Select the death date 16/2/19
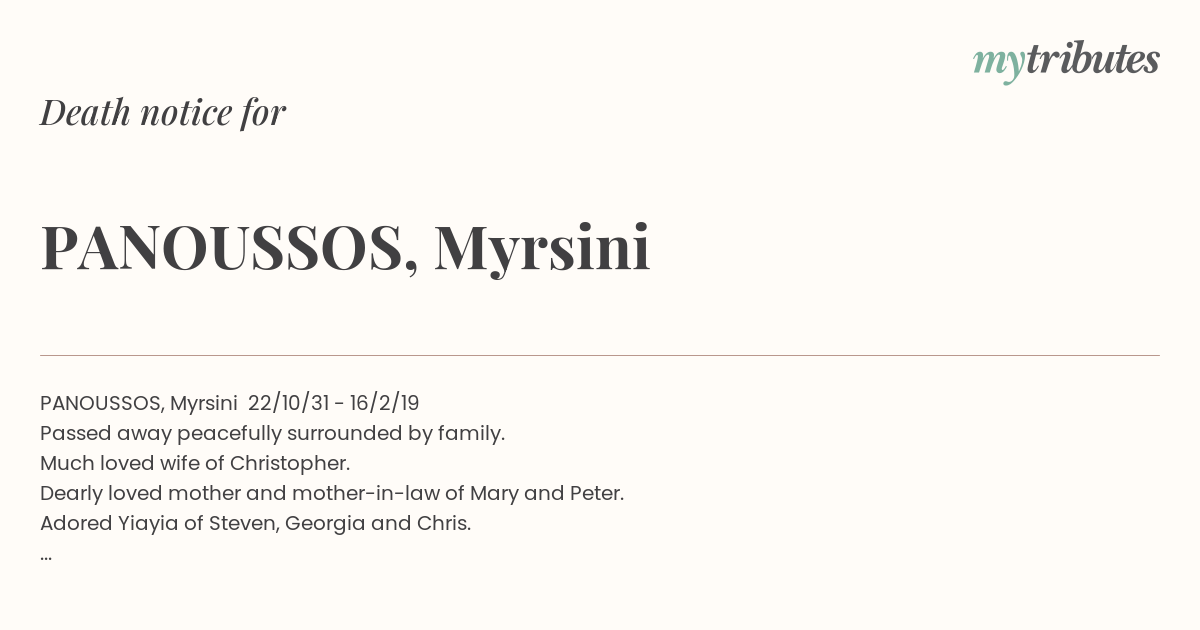 [x=384, y=404]
